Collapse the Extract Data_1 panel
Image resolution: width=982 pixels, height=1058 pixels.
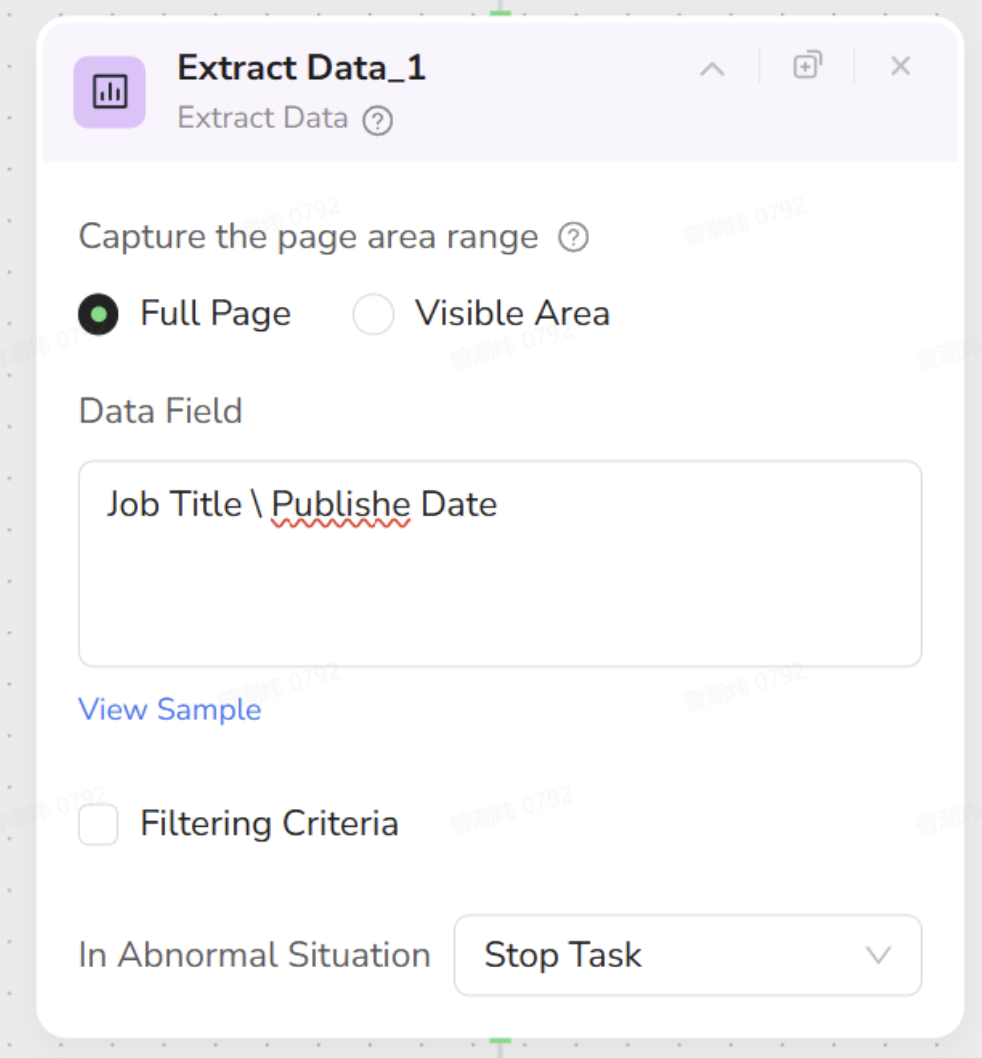711,68
